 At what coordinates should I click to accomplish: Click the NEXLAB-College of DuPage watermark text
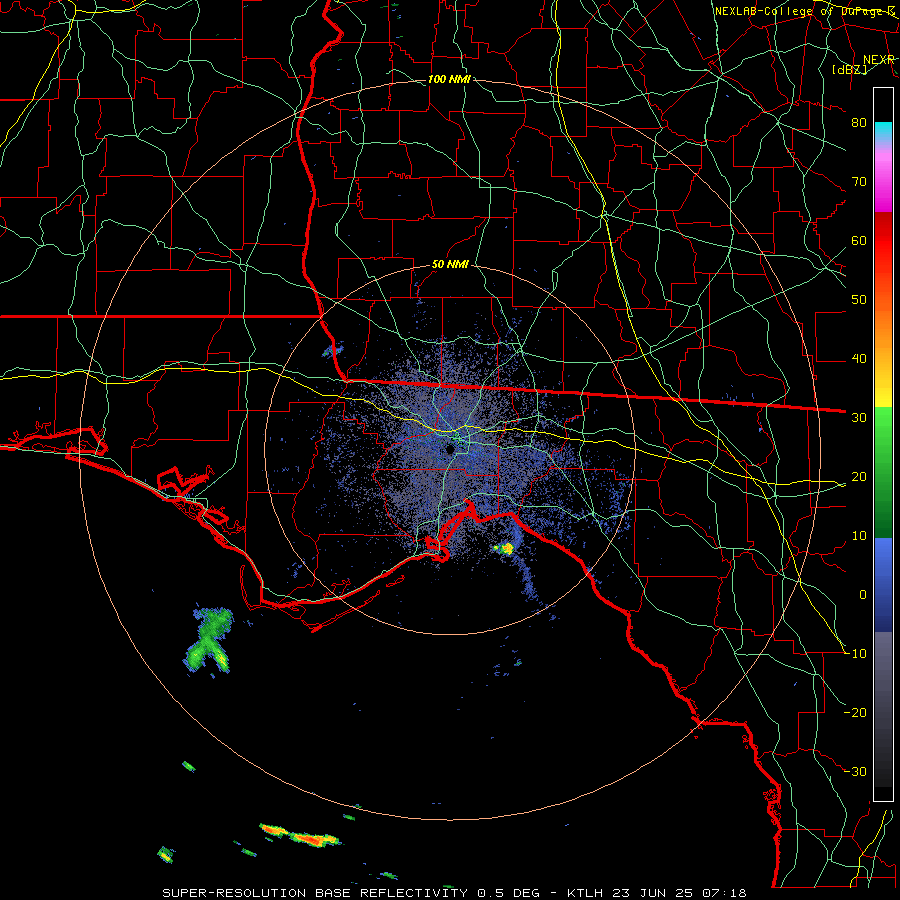(x=805, y=11)
